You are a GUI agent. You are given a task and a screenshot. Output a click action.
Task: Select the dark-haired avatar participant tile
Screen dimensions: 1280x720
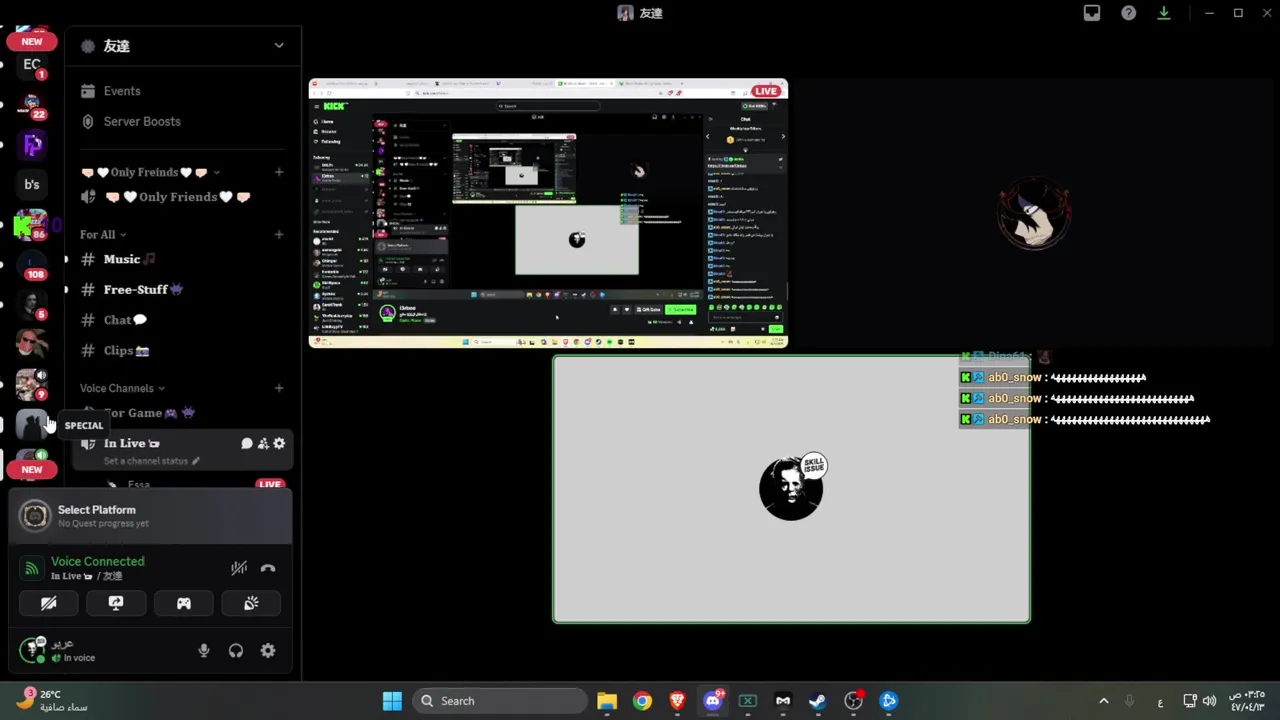[1035, 213]
